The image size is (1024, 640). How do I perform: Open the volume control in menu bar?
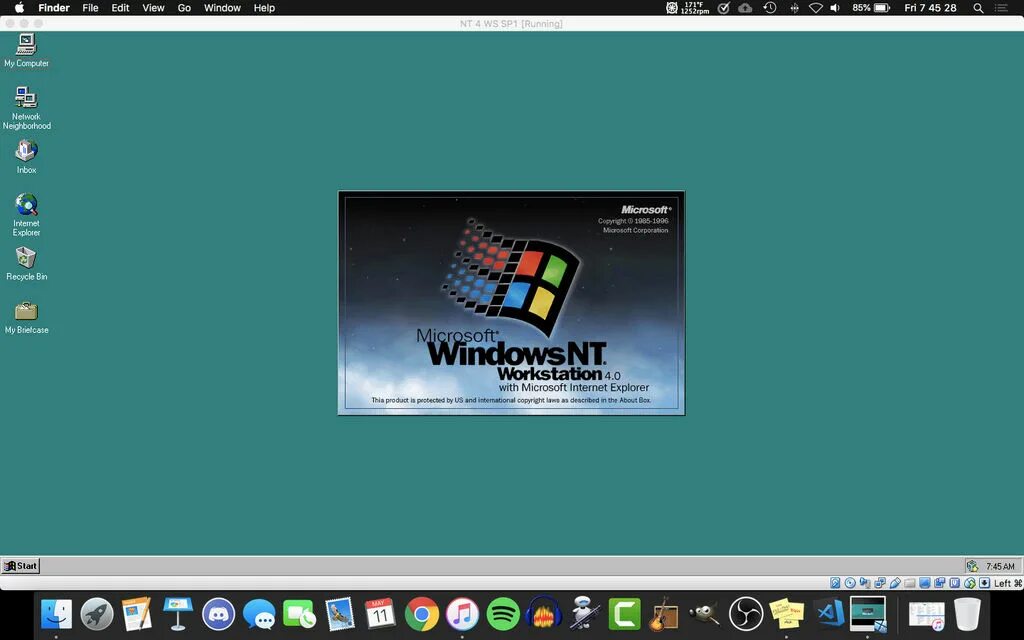tap(835, 8)
